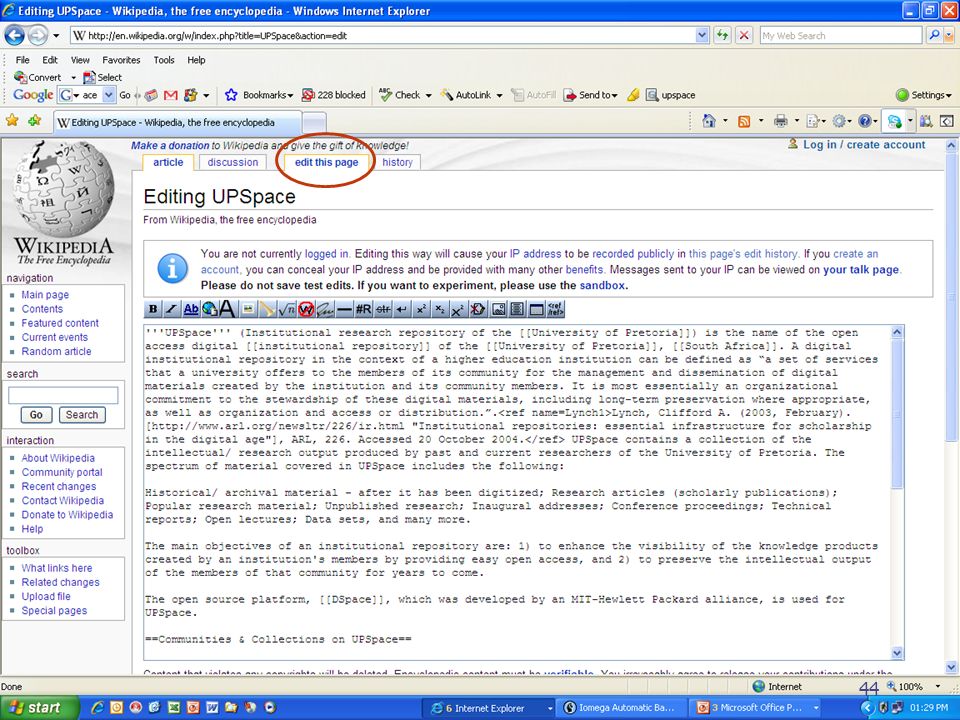This screenshot has height=720, width=960.
Task: Insert your signature with the signature icon
Action: pos(325,309)
